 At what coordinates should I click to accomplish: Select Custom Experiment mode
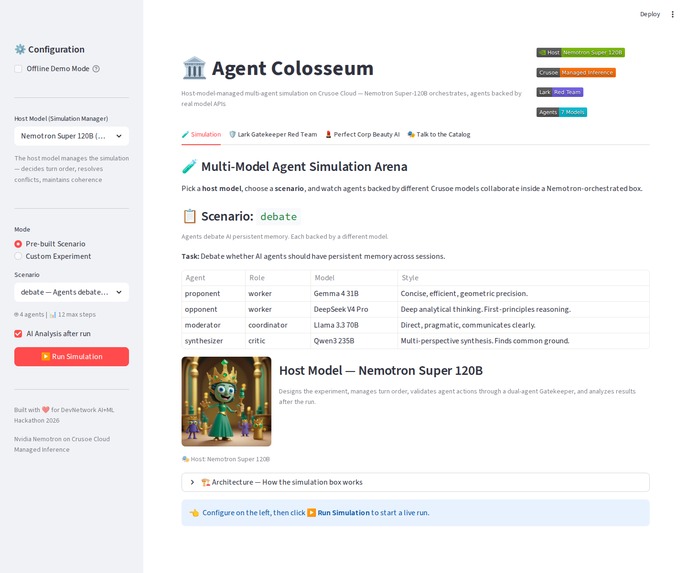tap(18, 256)
